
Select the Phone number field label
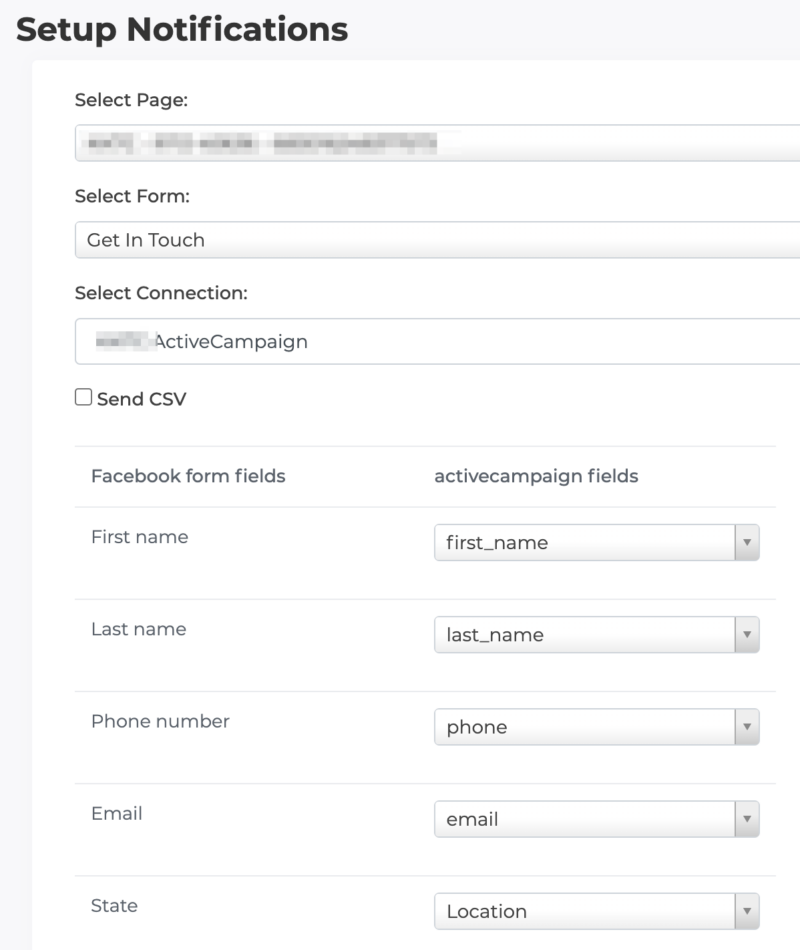(x=160, y=721)
